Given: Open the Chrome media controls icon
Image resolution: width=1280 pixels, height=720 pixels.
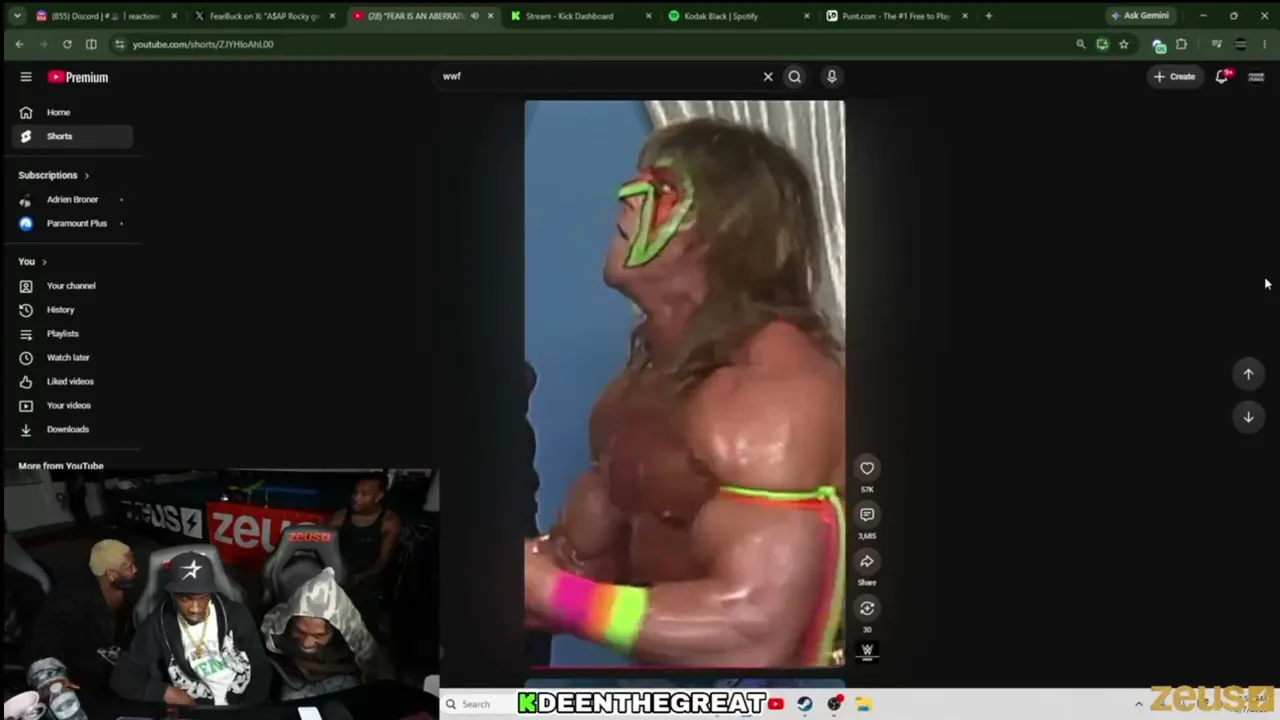Looking at the screenshot, I should [x=1216, y=44].
